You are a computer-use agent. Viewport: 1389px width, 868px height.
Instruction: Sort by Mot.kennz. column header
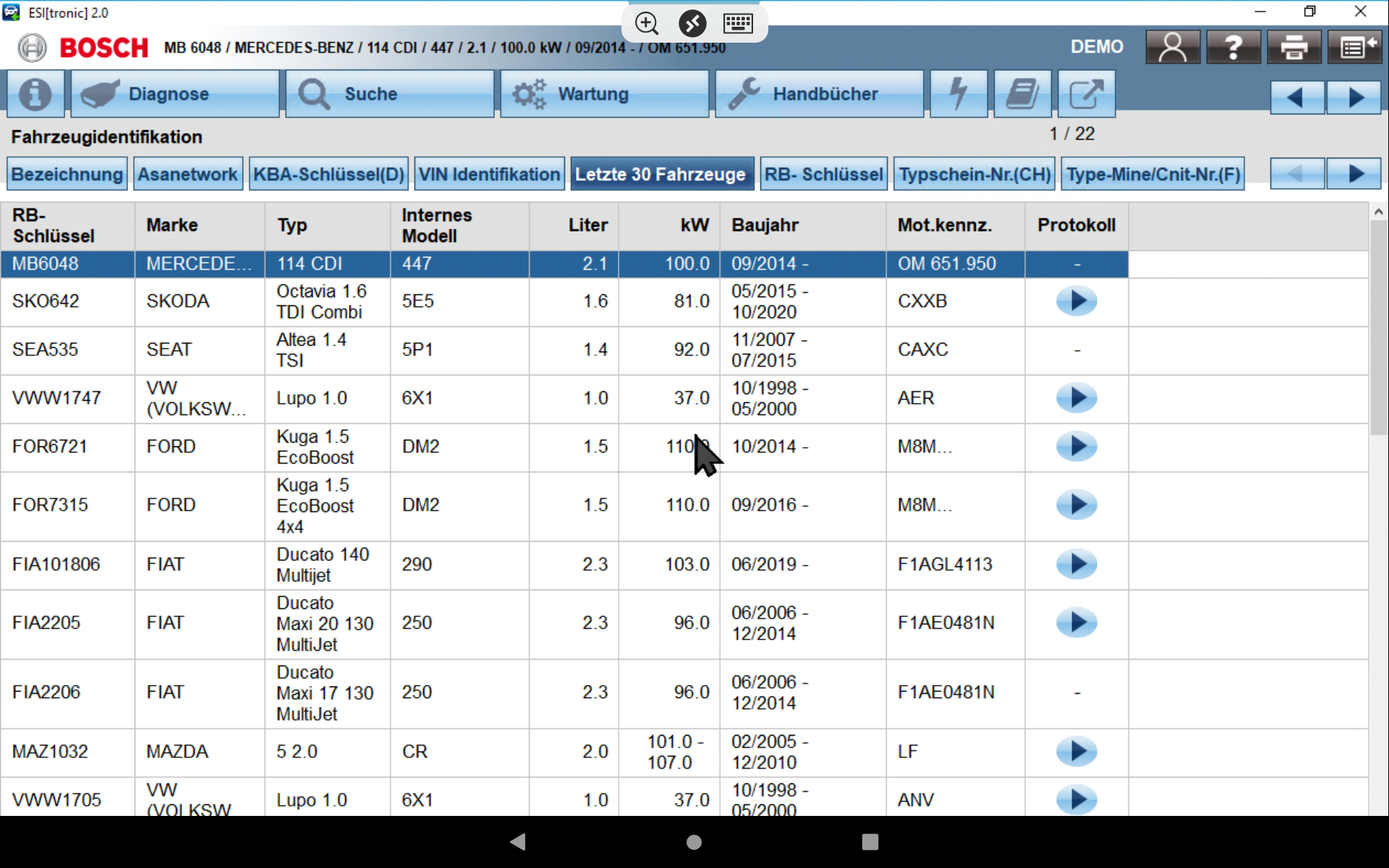[x=956, y=226]
